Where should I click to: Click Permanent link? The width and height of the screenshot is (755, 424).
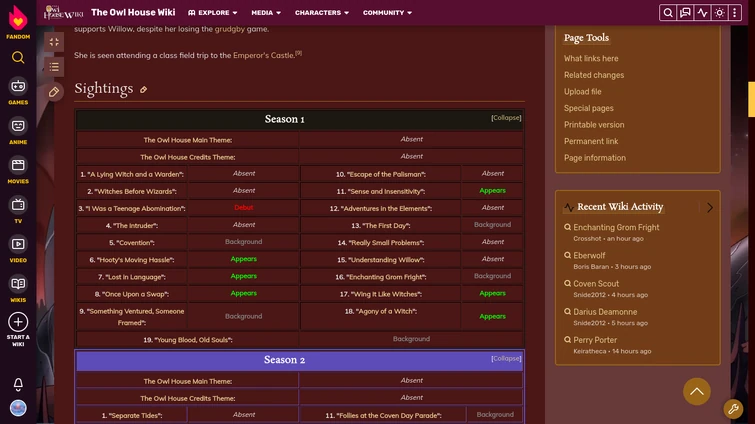591,141
